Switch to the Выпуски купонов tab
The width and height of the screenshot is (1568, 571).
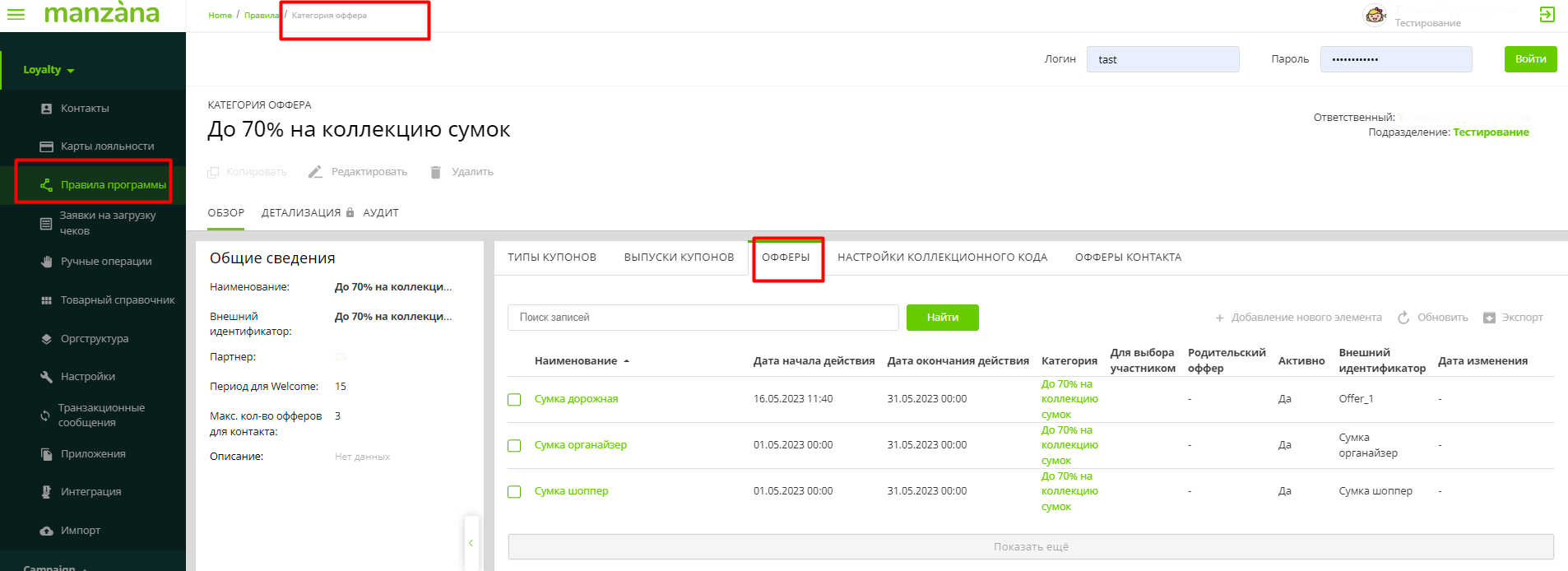tap(679, 258)
